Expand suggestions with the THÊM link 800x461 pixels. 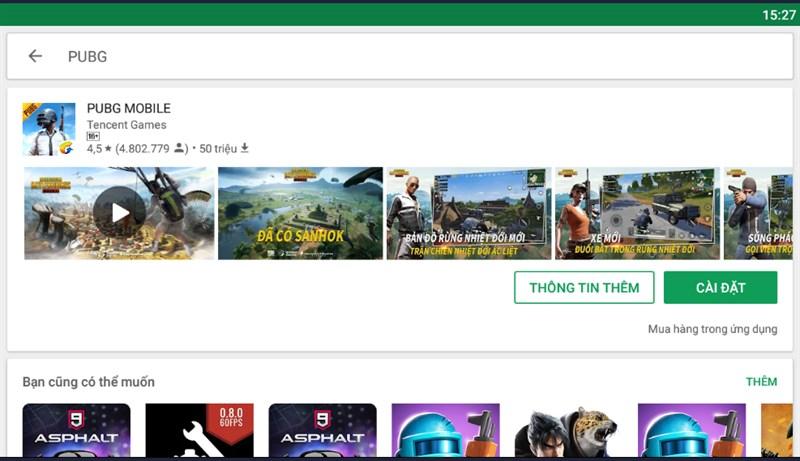point(760,382)
